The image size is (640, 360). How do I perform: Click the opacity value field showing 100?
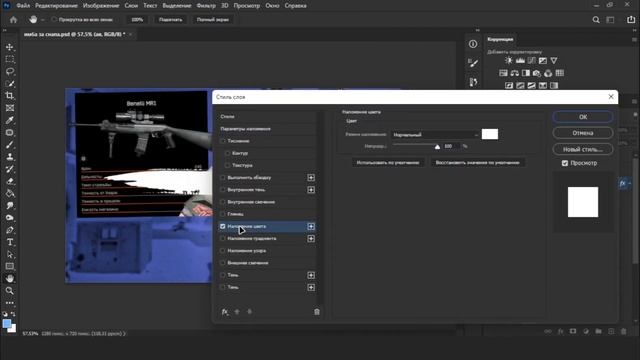point(451,146)
